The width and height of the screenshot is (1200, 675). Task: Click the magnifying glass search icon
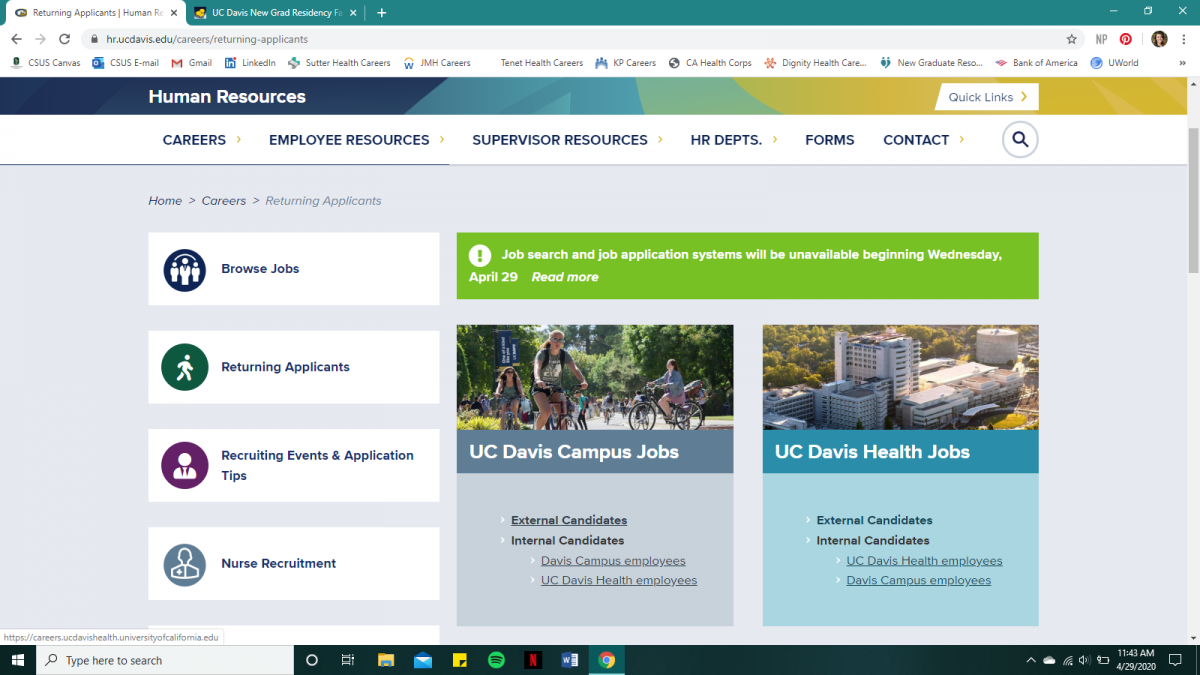coord(1020,140)
